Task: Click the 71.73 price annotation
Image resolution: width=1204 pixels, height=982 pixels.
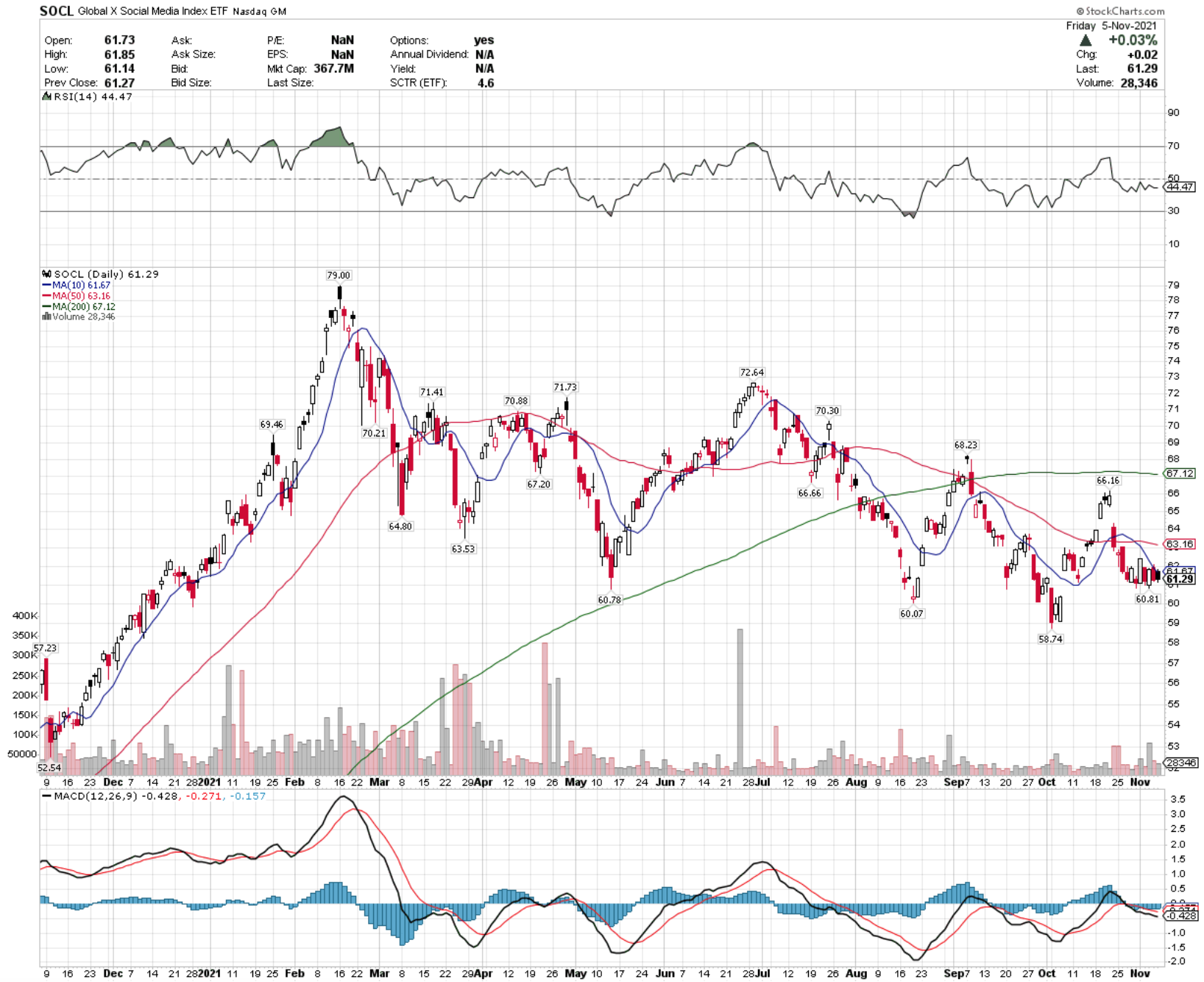Action: pyautogui.click(x=565, y=387)
